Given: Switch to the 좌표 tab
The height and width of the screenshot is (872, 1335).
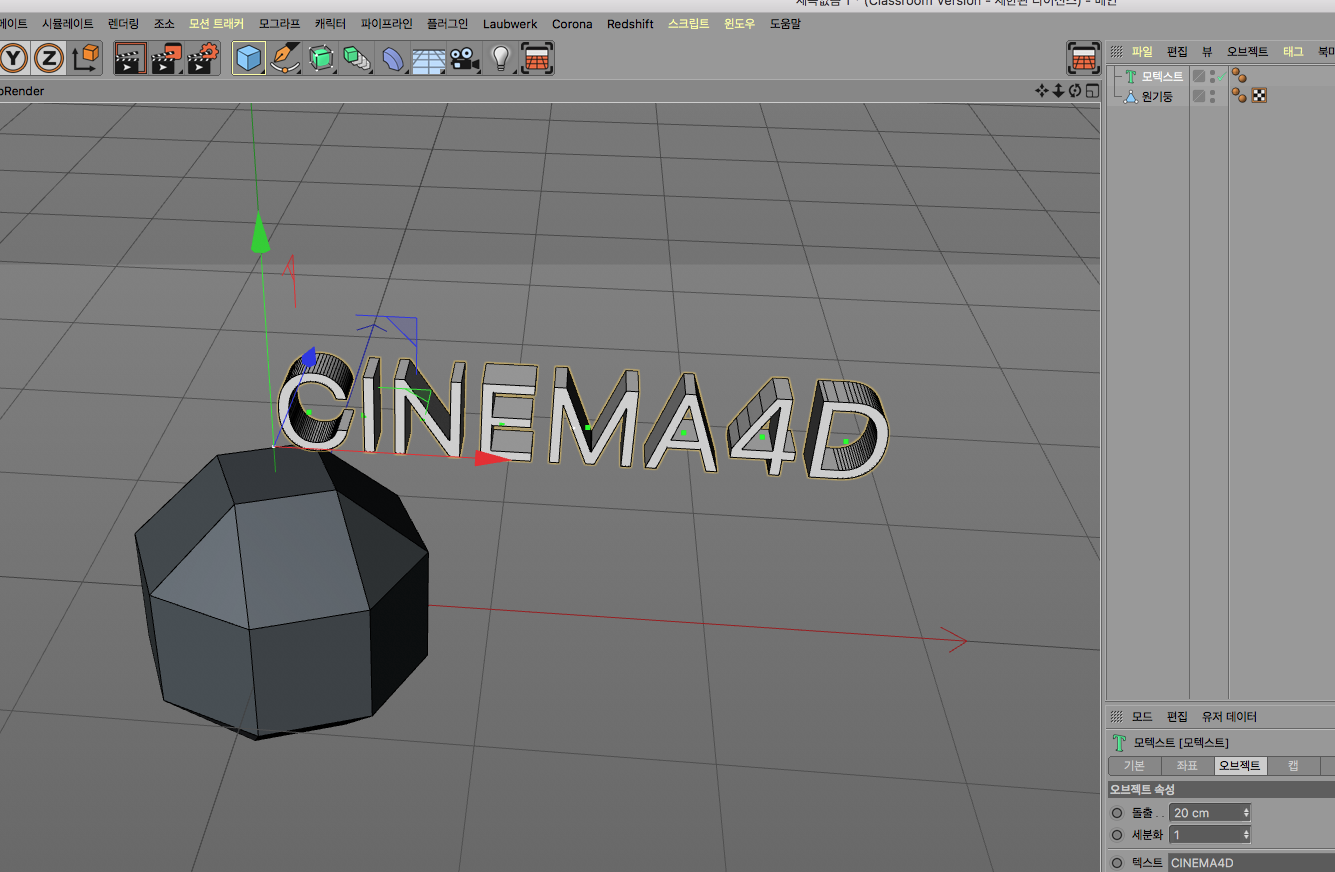Looking at the screenshot, I should (x=1187, y=766).
